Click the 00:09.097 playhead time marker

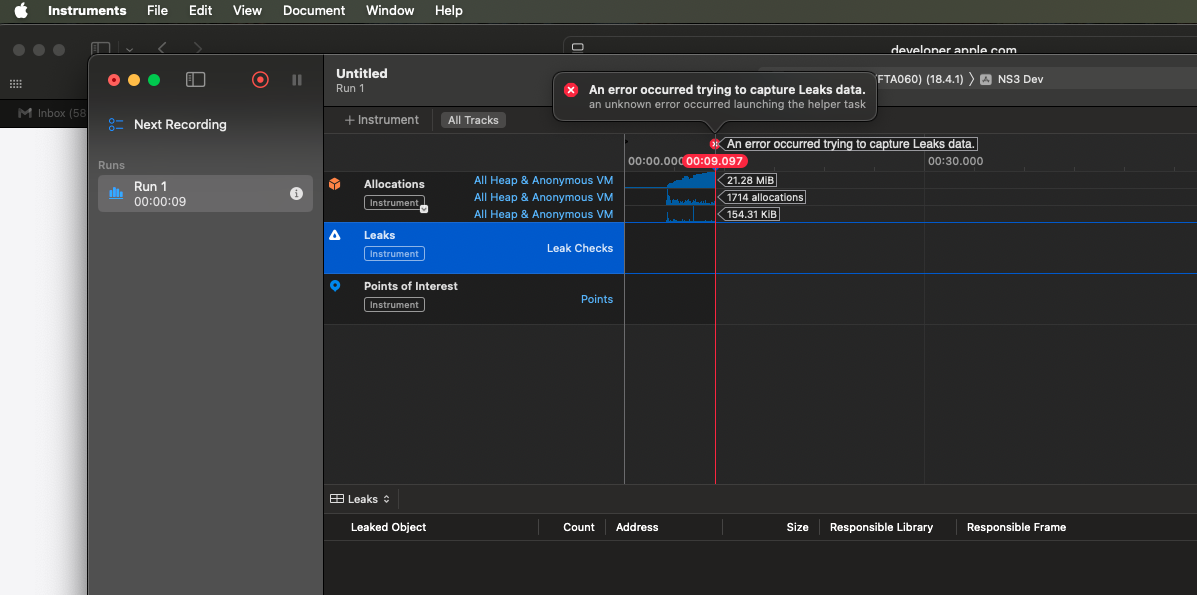tap(715, 161)
